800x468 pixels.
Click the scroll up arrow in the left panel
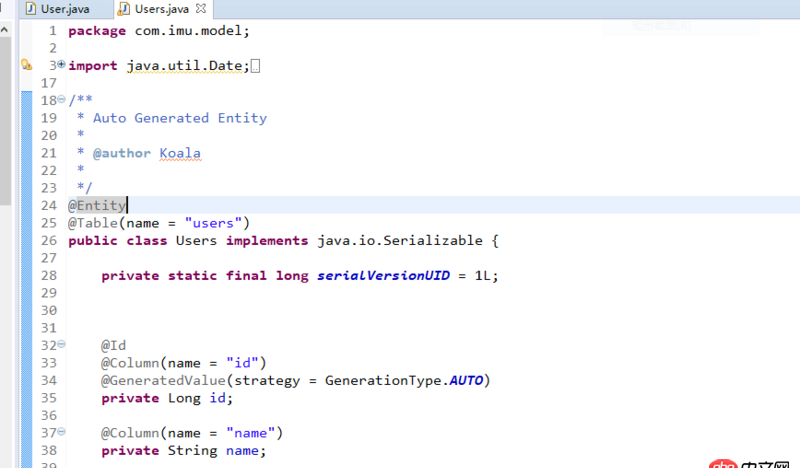coord(5,30)
